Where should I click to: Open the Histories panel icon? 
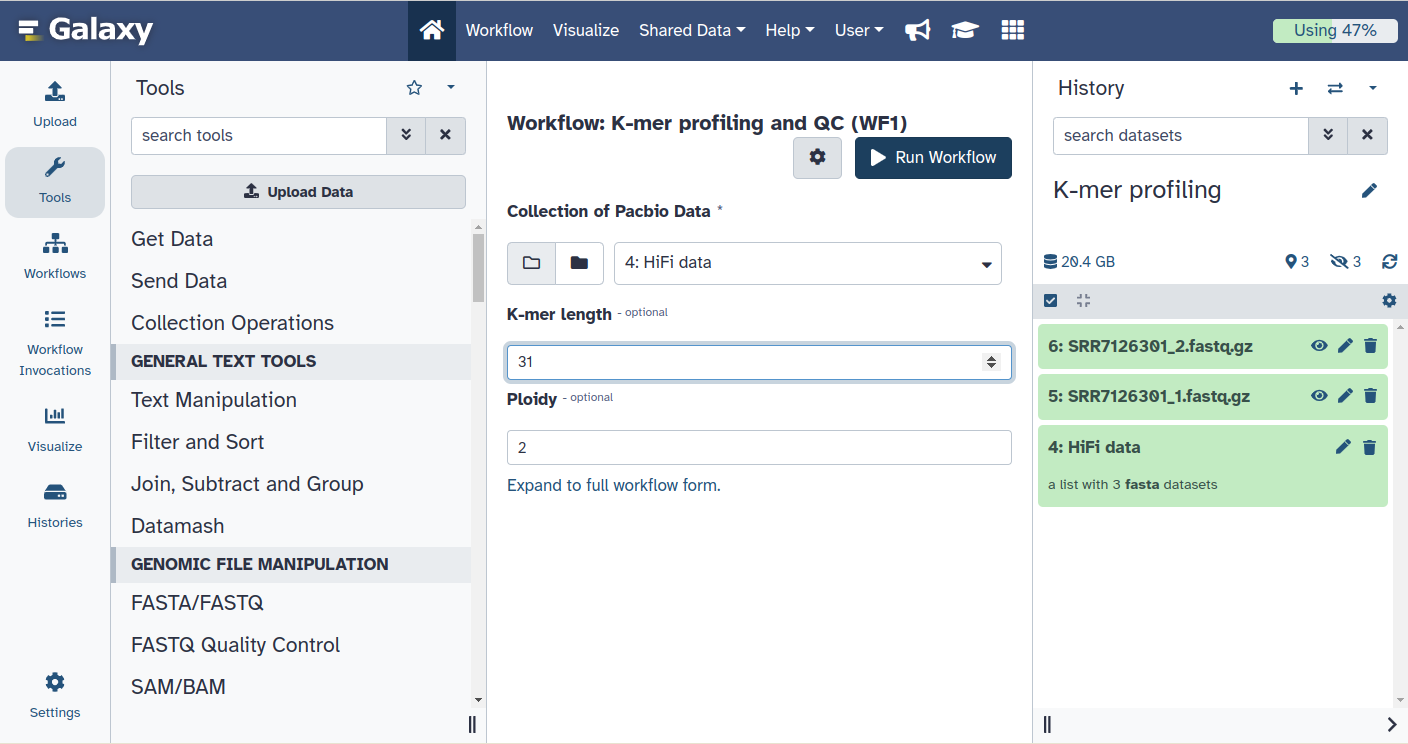(x=55, y=505)
